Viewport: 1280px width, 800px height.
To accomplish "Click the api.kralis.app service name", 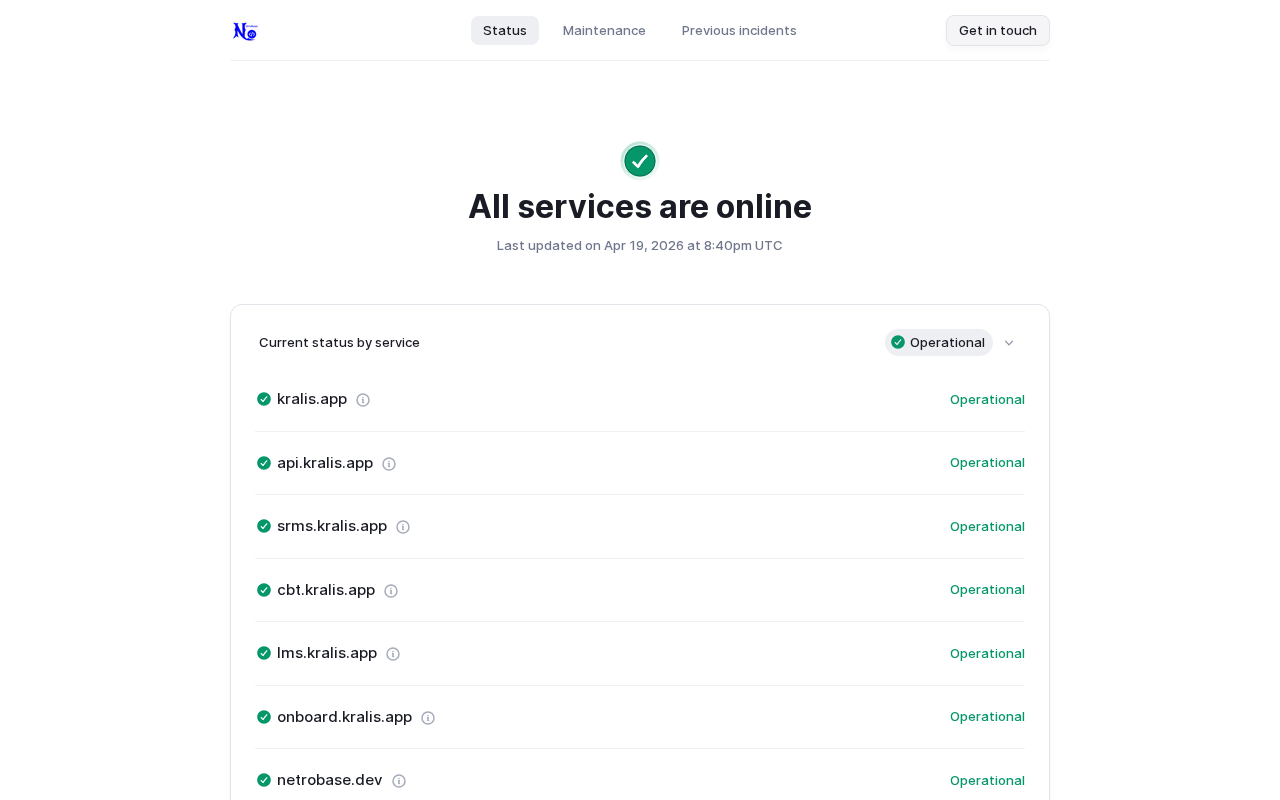I will (325, 463).
